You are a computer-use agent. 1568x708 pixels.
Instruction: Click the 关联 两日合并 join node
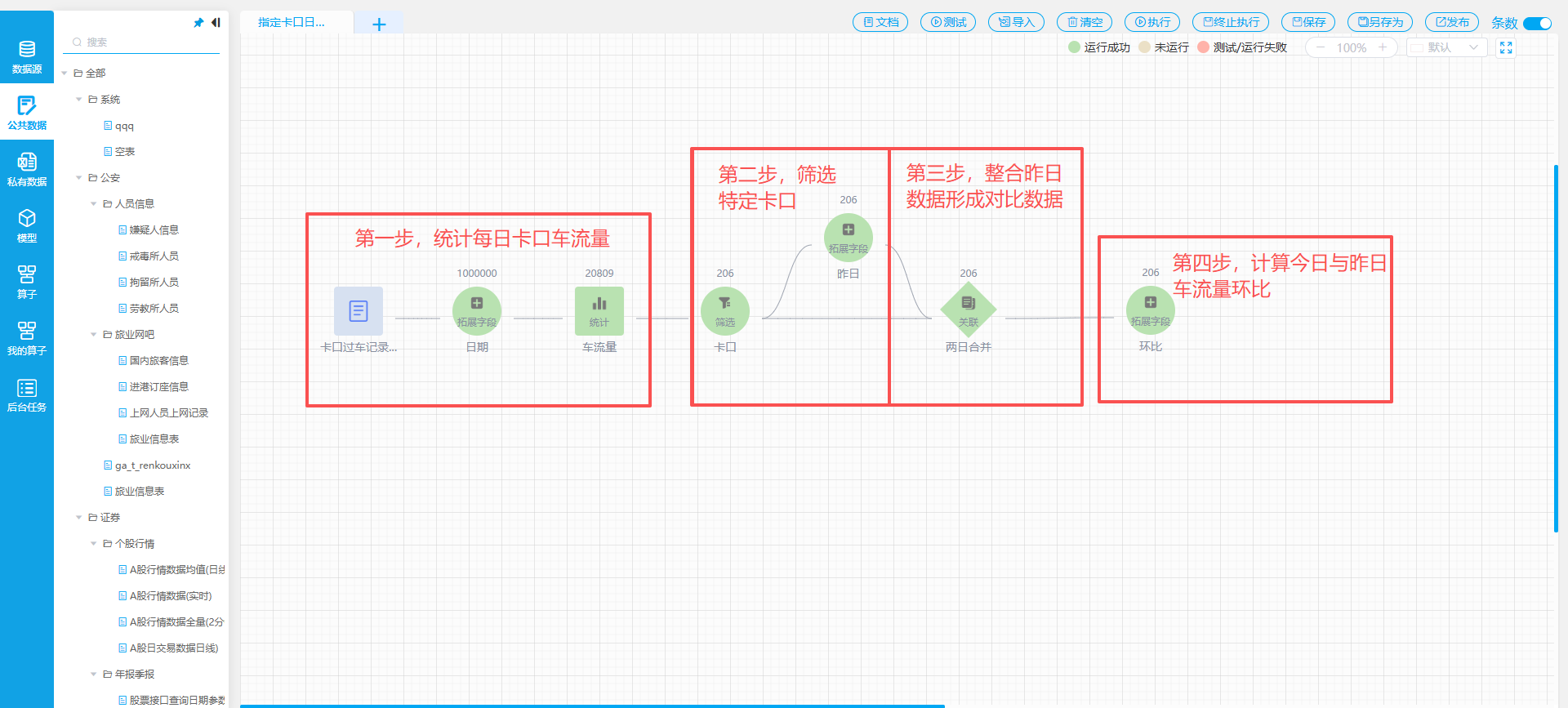pos(968,310)
